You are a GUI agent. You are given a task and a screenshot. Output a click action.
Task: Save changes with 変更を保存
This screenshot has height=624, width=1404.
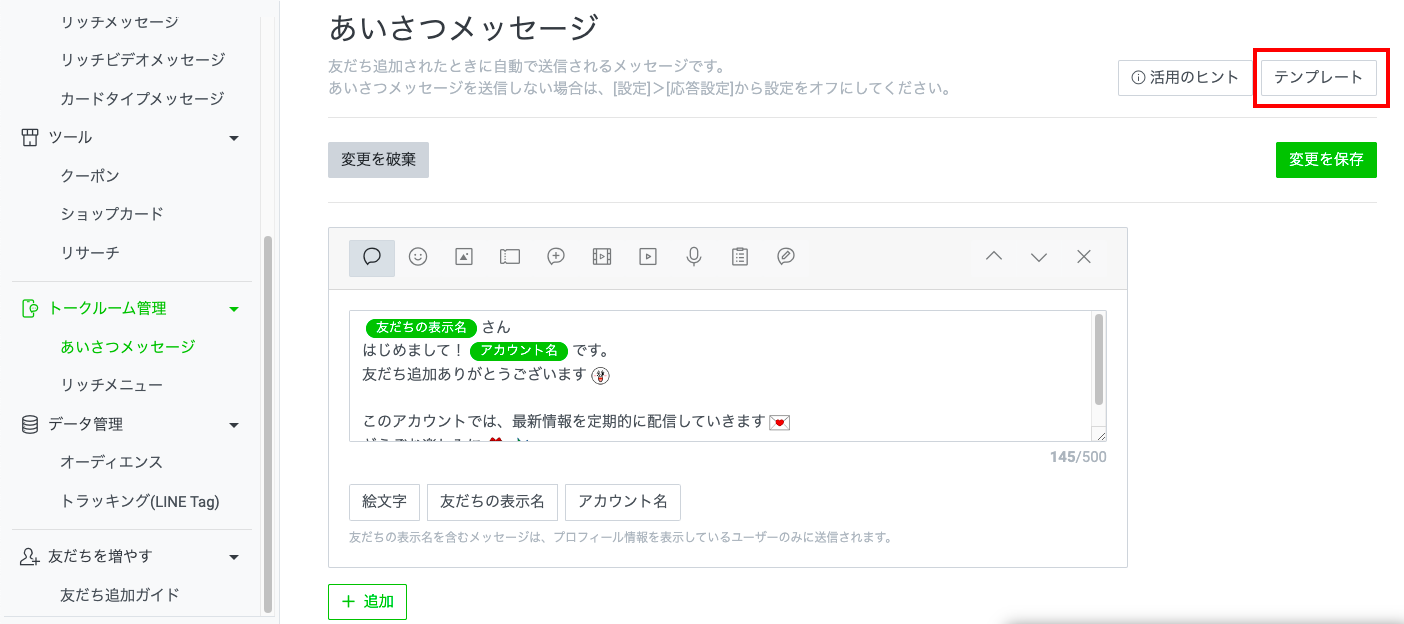coord(1326,159)
